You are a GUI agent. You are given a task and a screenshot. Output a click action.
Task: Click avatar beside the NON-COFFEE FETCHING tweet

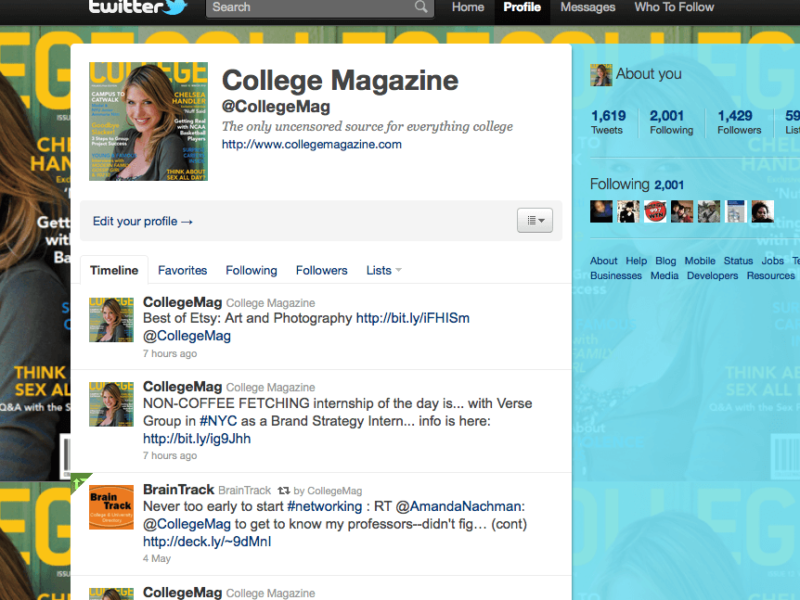111,404
